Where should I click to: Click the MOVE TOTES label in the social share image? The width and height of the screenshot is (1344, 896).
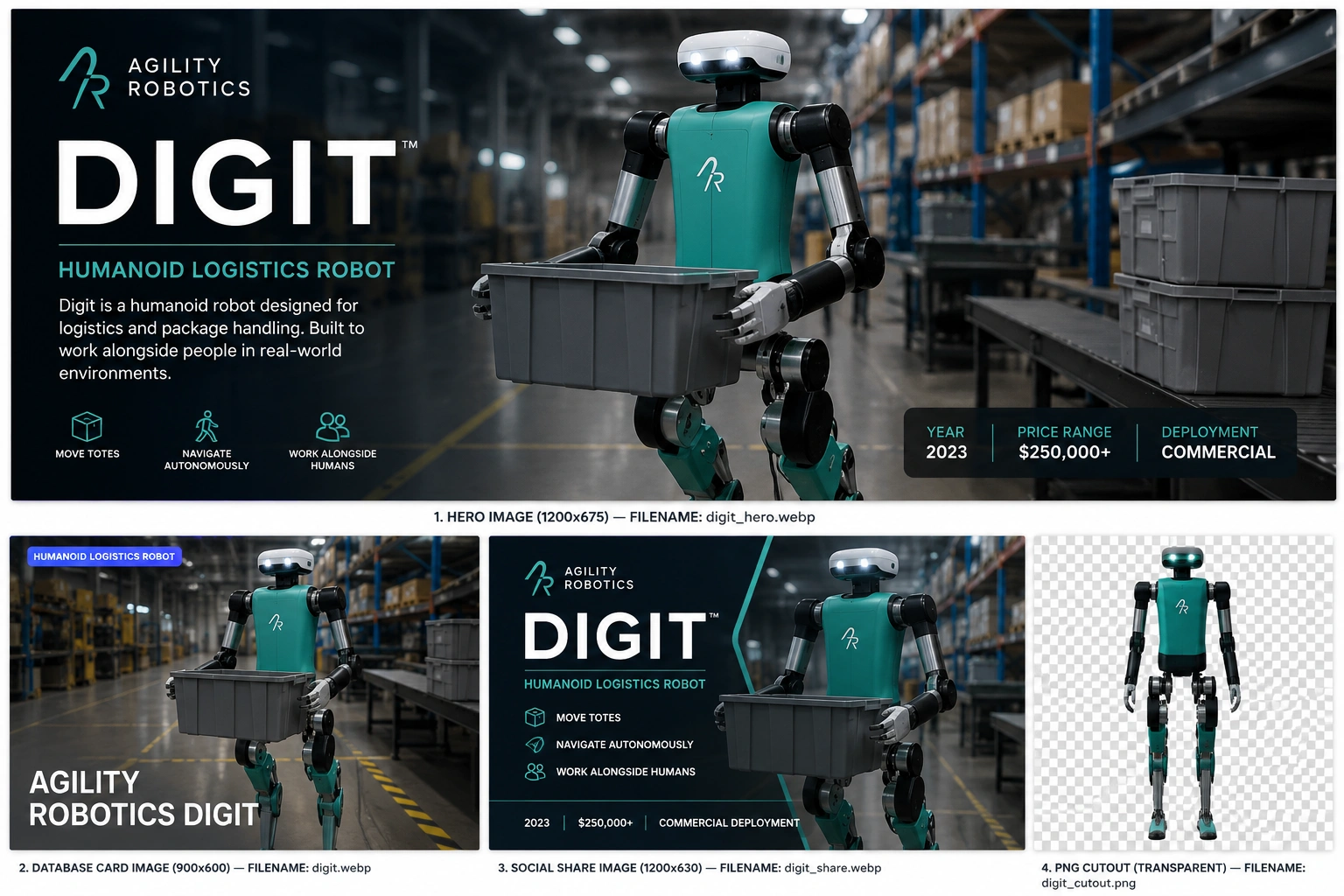588,717
